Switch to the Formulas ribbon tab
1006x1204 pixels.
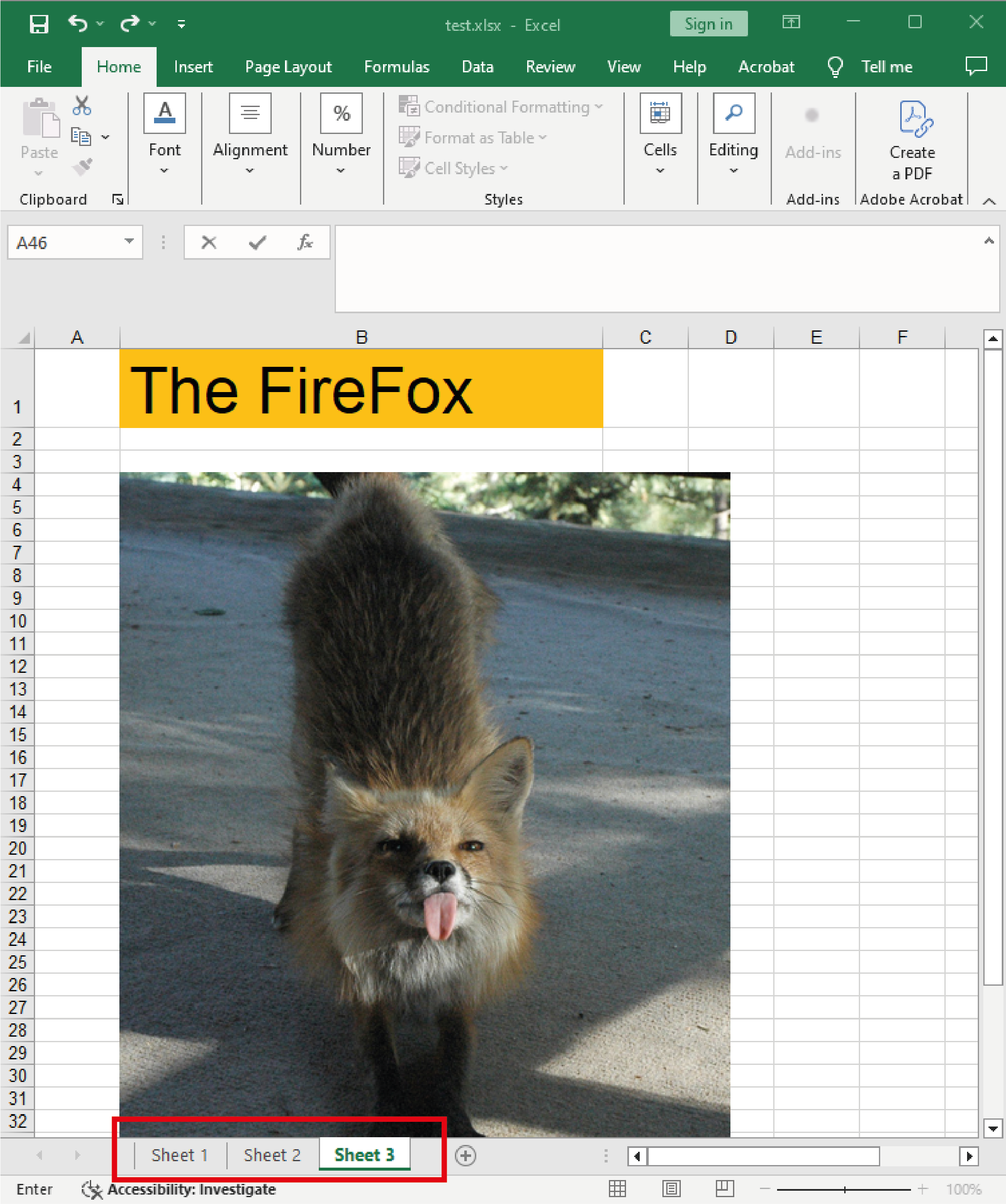point(396,66)
